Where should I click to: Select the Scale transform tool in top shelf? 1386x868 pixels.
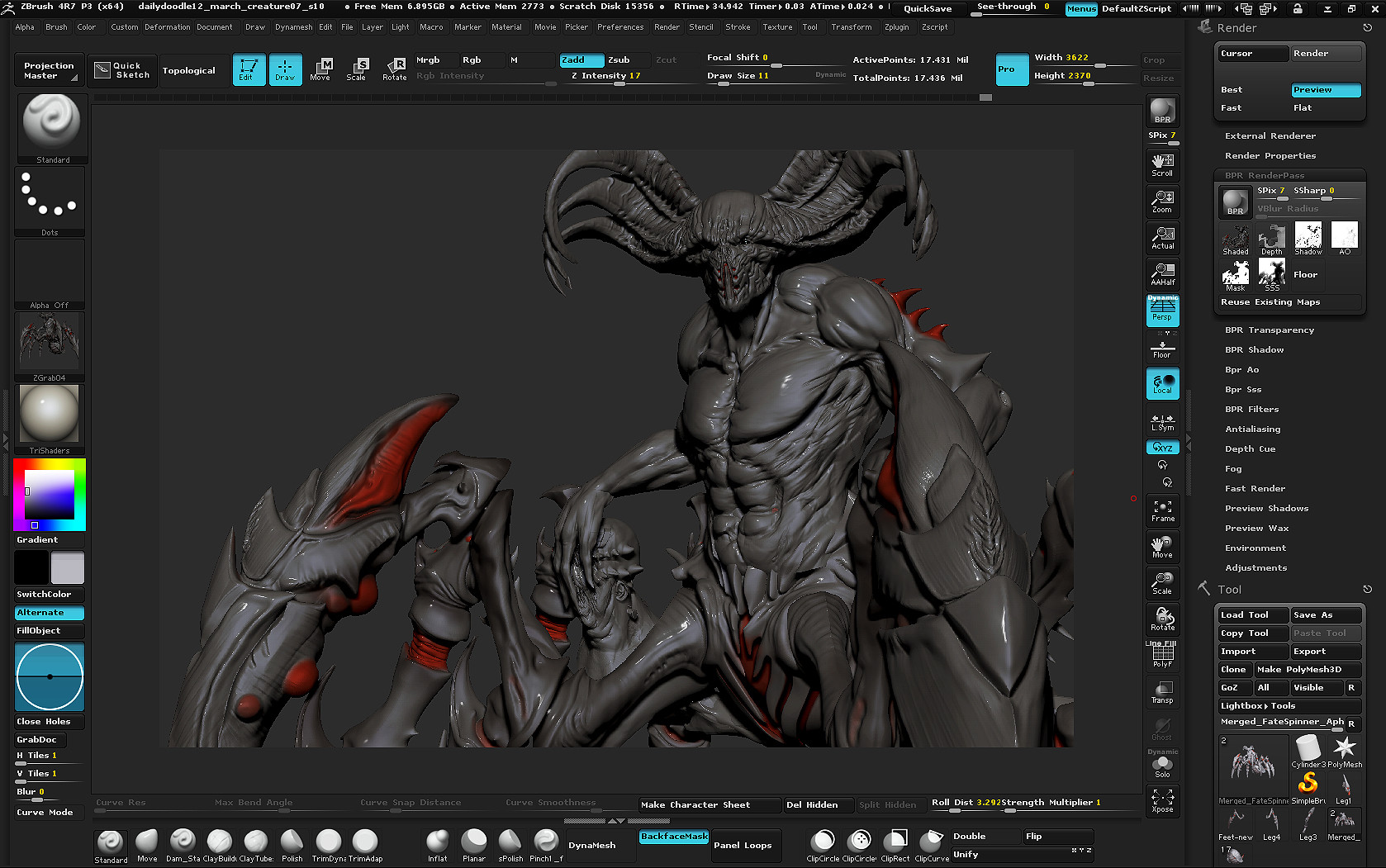coord(357,69)
